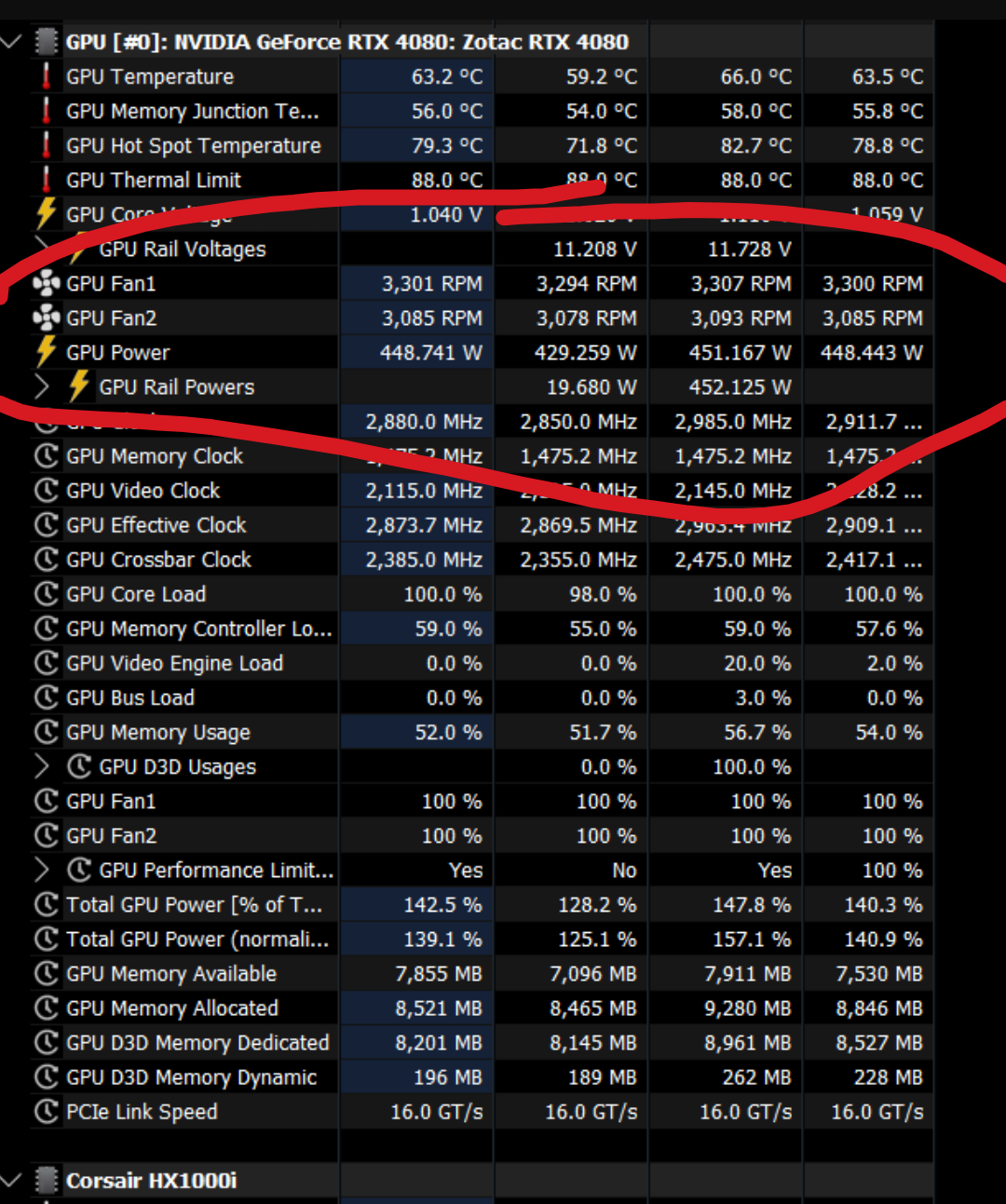Select the GPU D3D Memory Dynamic label
The width and height of the screenshot is (1006, 1204).
(x=192, y=1076)
